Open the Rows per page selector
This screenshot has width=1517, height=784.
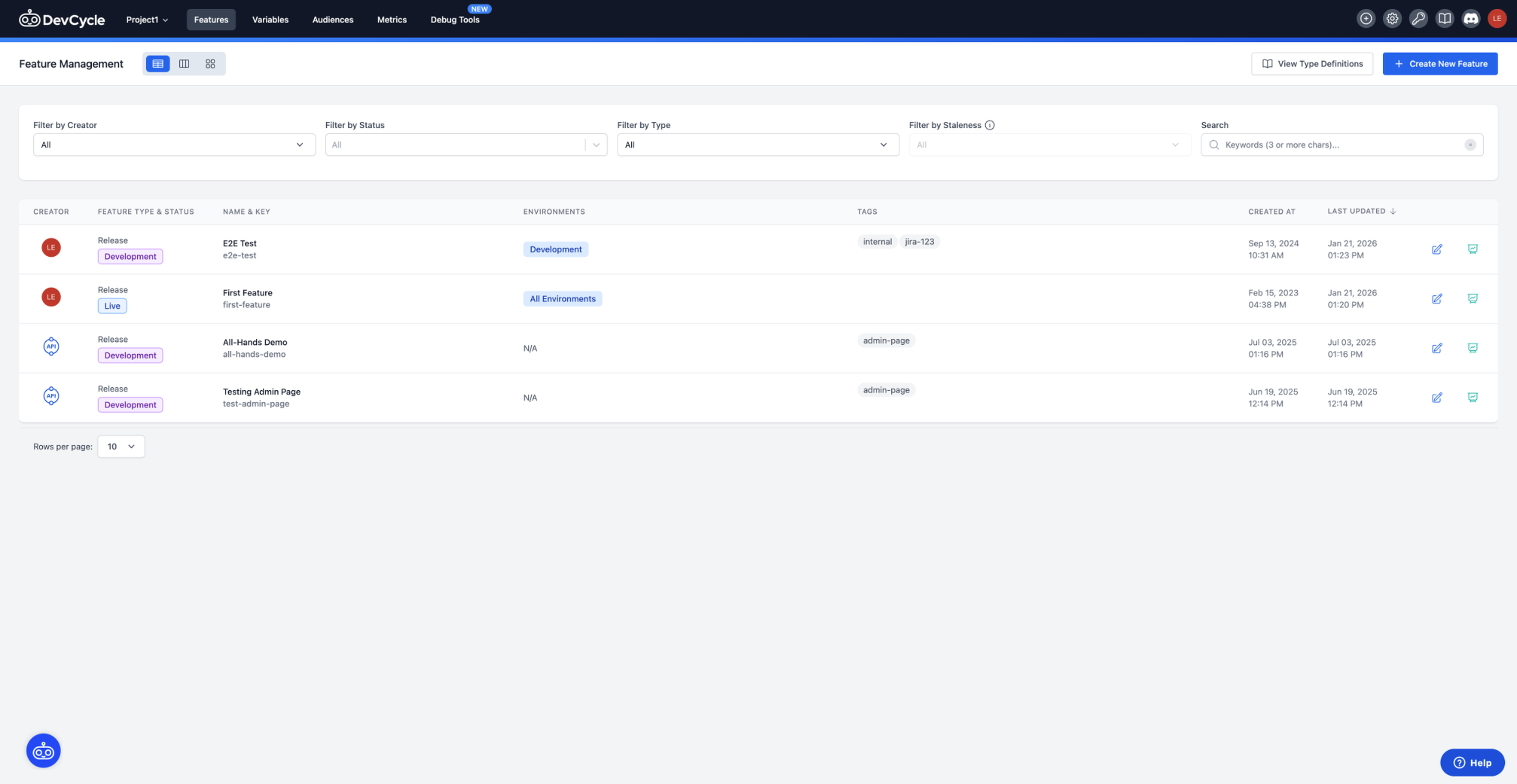click(x=121, y=446)
